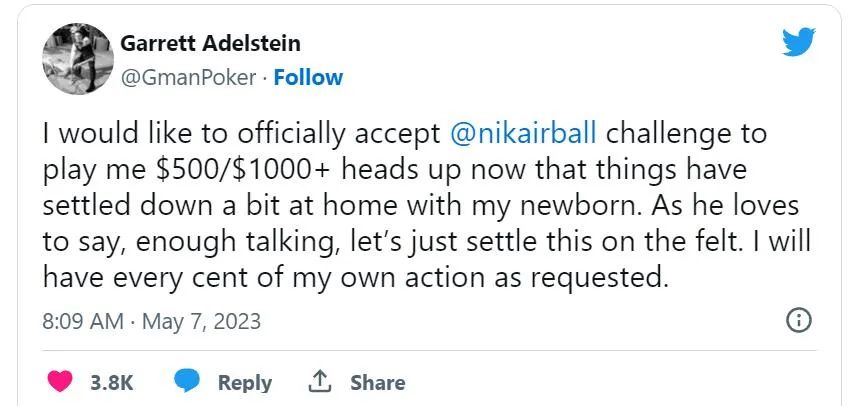The image size is (854, 406).
Task: Click the reply speech bubble icon
Action: click(x=188, y=381)
